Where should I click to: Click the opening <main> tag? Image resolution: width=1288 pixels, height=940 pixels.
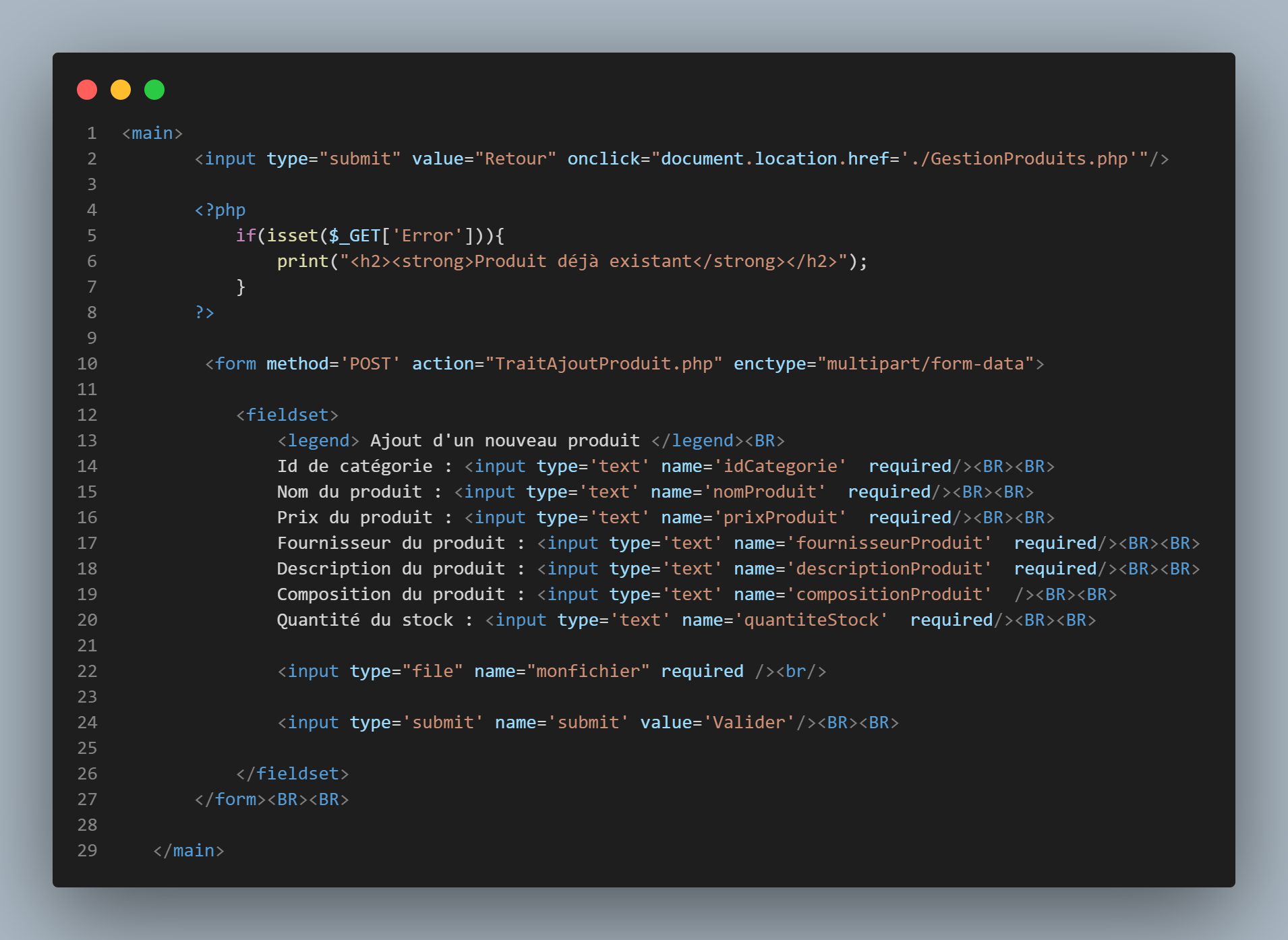(152, 134)
